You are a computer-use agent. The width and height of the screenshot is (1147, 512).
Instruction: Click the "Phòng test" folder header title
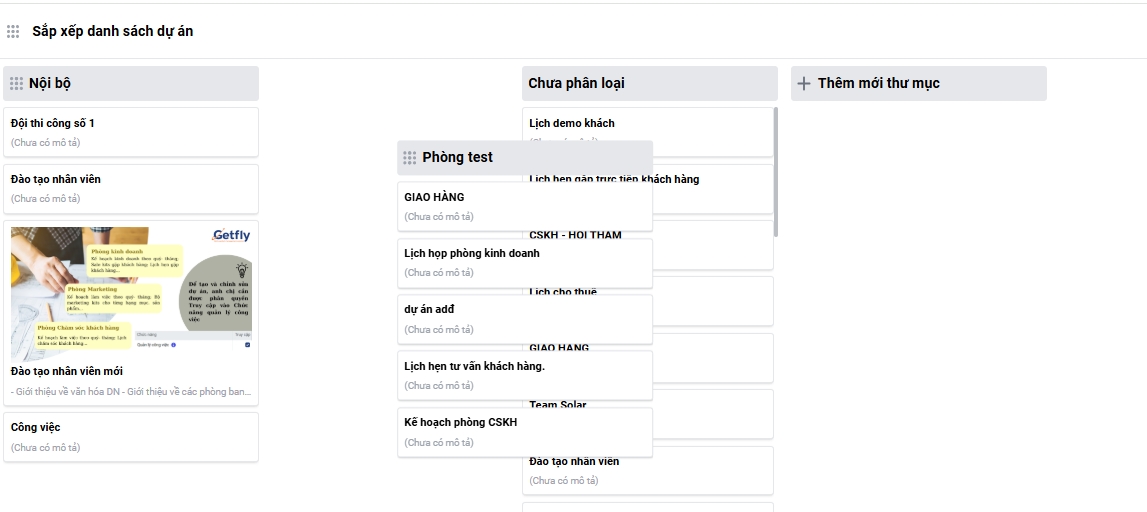click(x=457, y=157)
